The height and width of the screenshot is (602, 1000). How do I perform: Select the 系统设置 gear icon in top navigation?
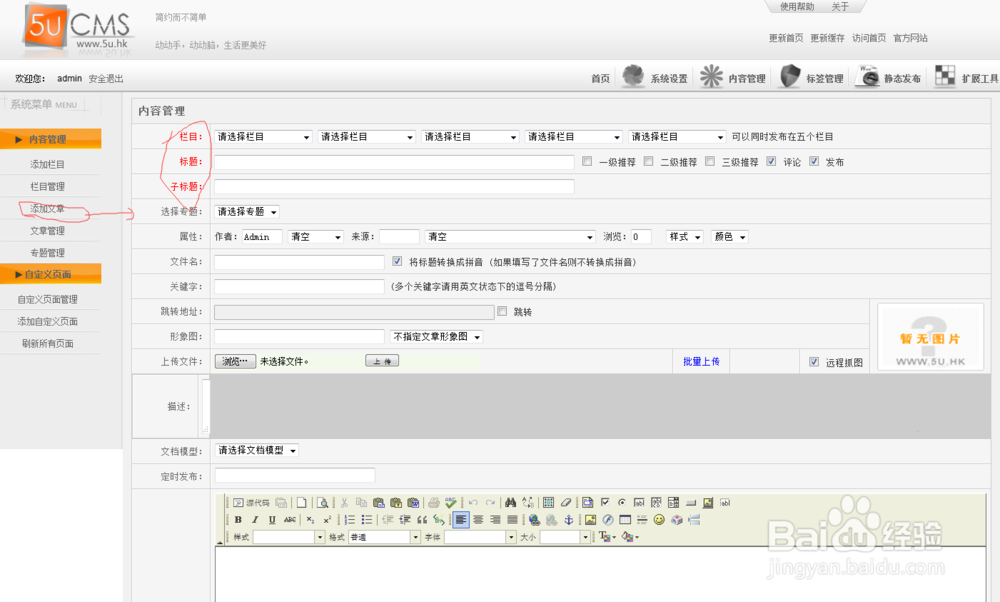(633, 76)
